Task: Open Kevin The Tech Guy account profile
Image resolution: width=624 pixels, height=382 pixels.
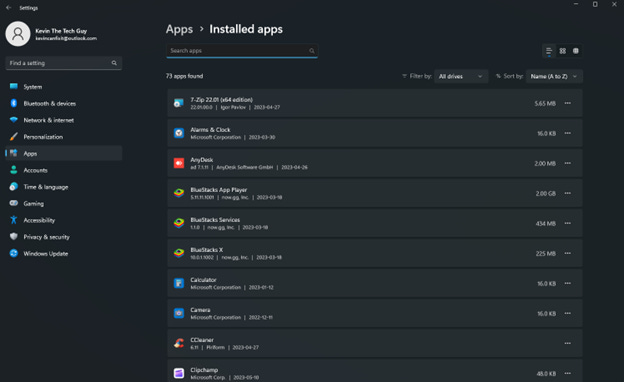Action: [52, 34]
